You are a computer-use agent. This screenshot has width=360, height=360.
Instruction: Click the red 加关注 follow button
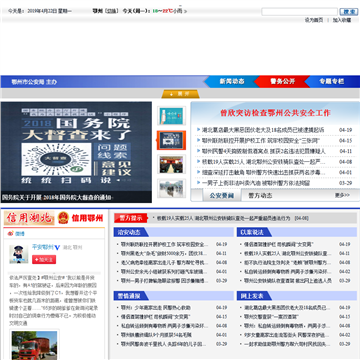tap(44, 260)
